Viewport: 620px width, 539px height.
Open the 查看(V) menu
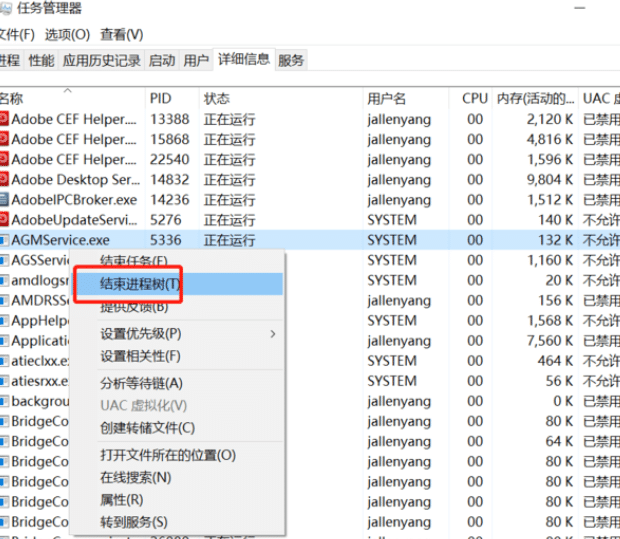click(x=121, y=35)
